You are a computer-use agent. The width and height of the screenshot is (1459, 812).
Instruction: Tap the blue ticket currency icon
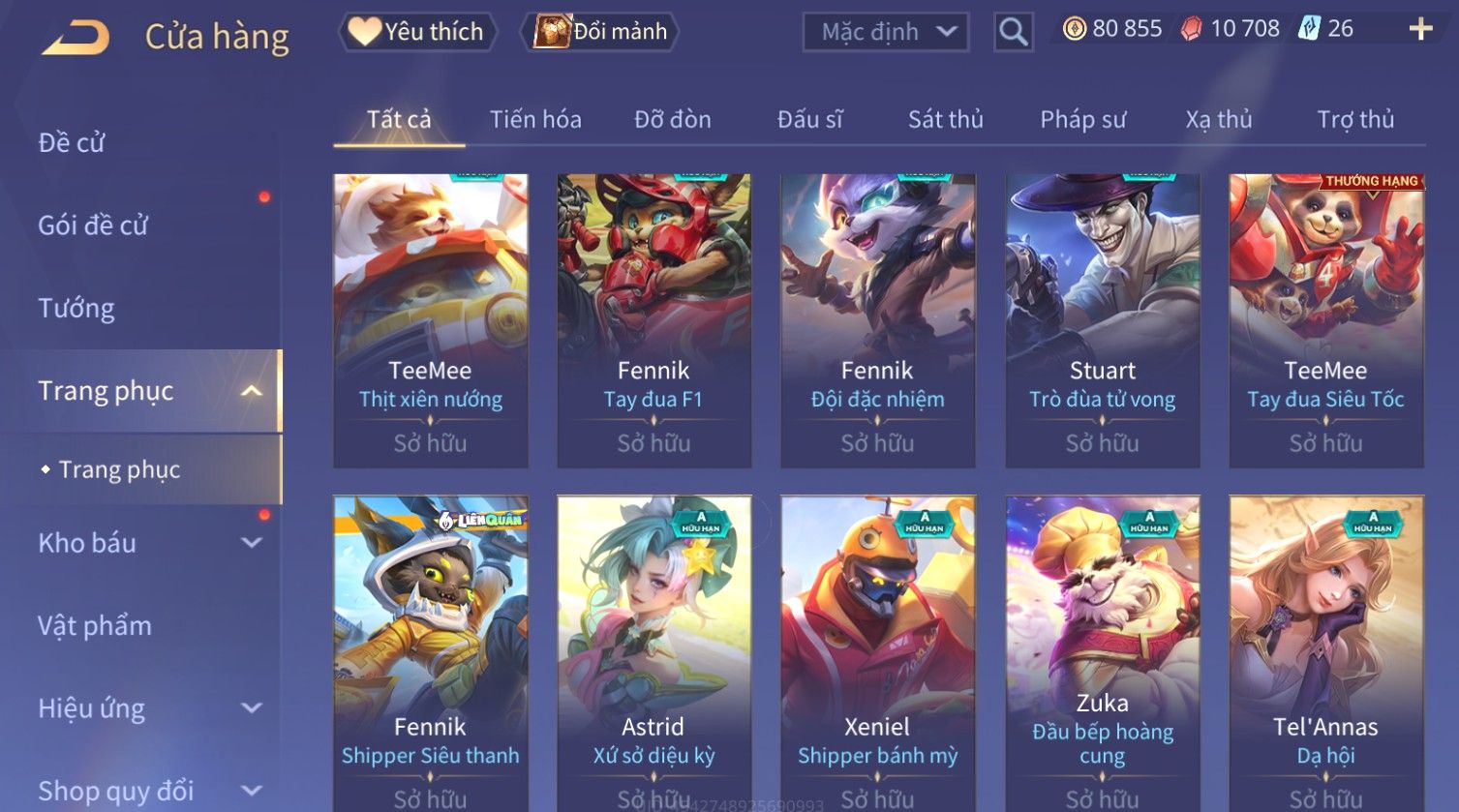(1309, 28)
